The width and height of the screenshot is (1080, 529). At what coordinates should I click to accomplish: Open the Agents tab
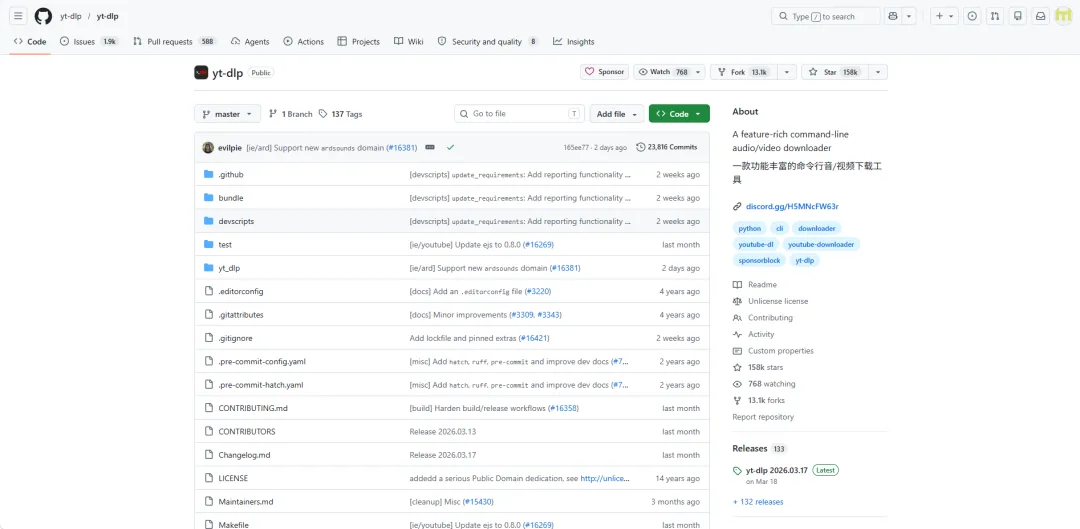pos(250,41)
